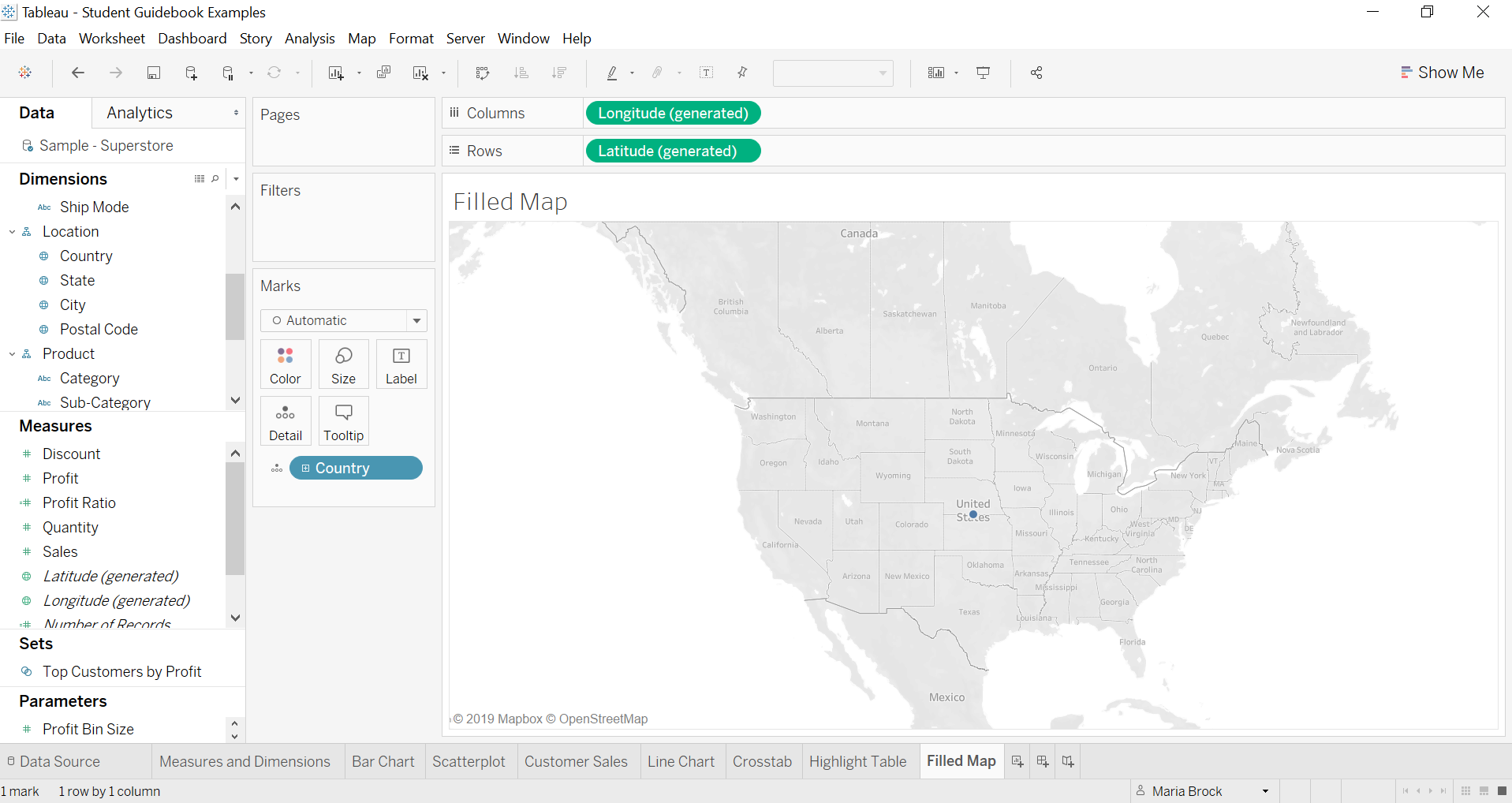Click the Redo forward arrow
Image resolution: width=1512 pixels, height=803 pixels.
tap(116, 73)
